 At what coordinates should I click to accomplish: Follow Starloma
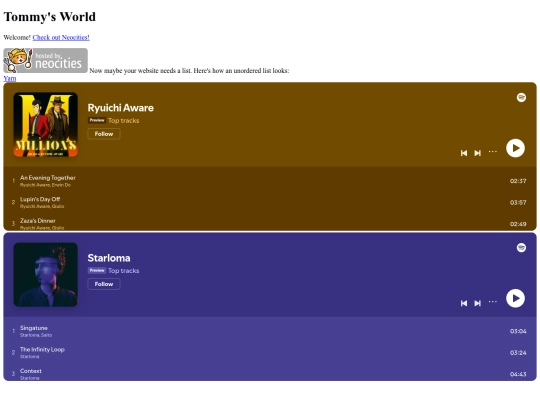(x=104, y=284)
